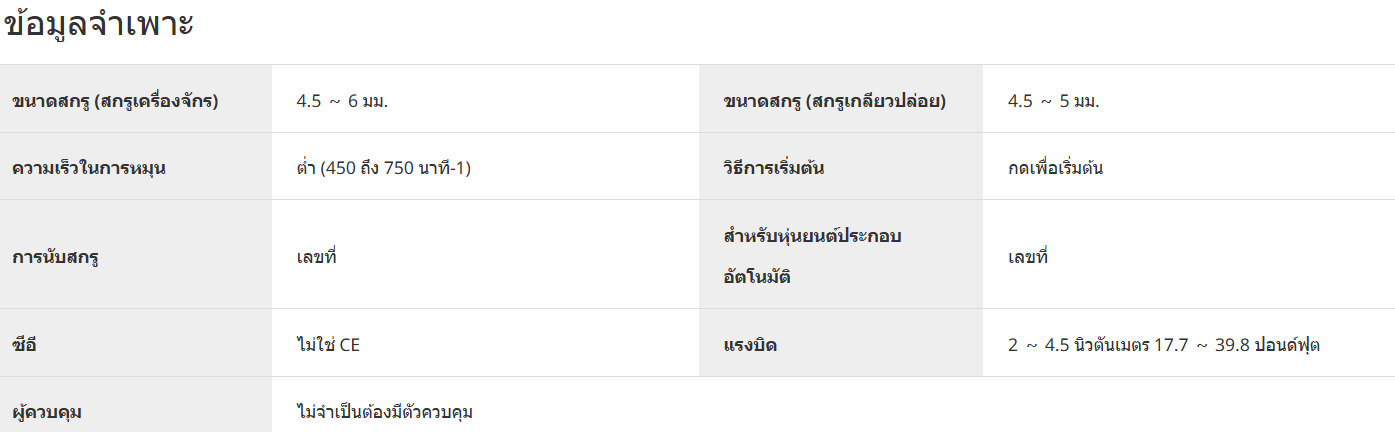Click the ข้อมูลจำเพาะ heading

(99, 26)
